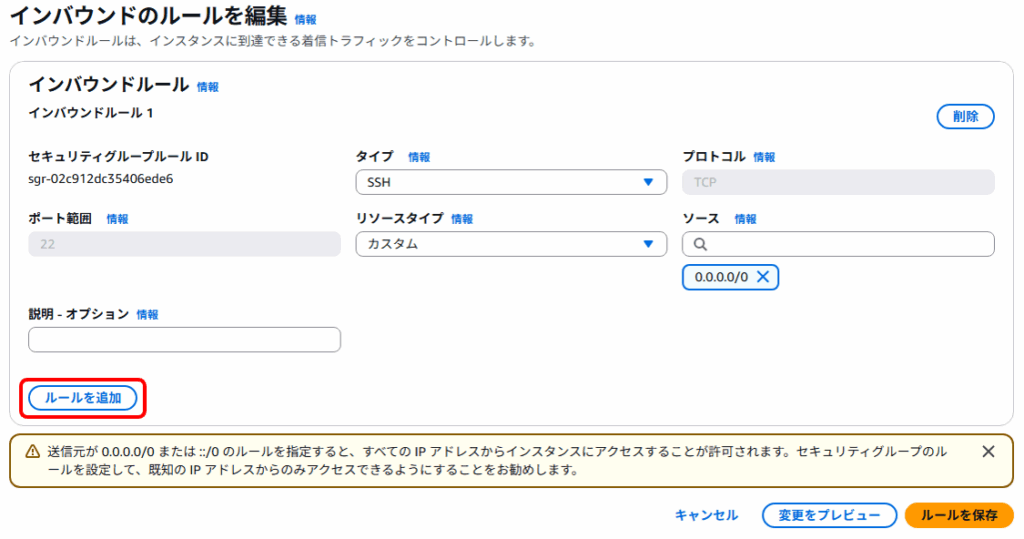1024x539 pixels.
Task: Click the magnifier icon in source search
Action: click(x=699, y=244)
